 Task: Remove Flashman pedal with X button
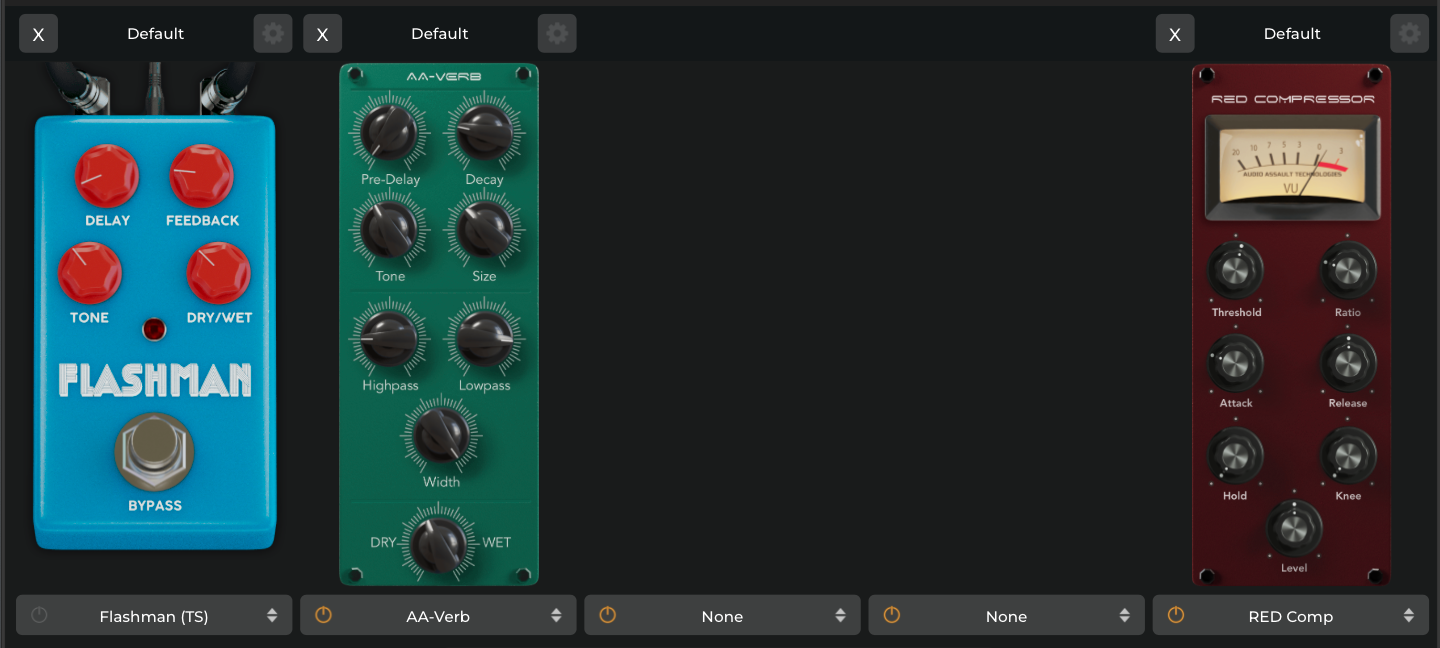(x=38, y=34)
